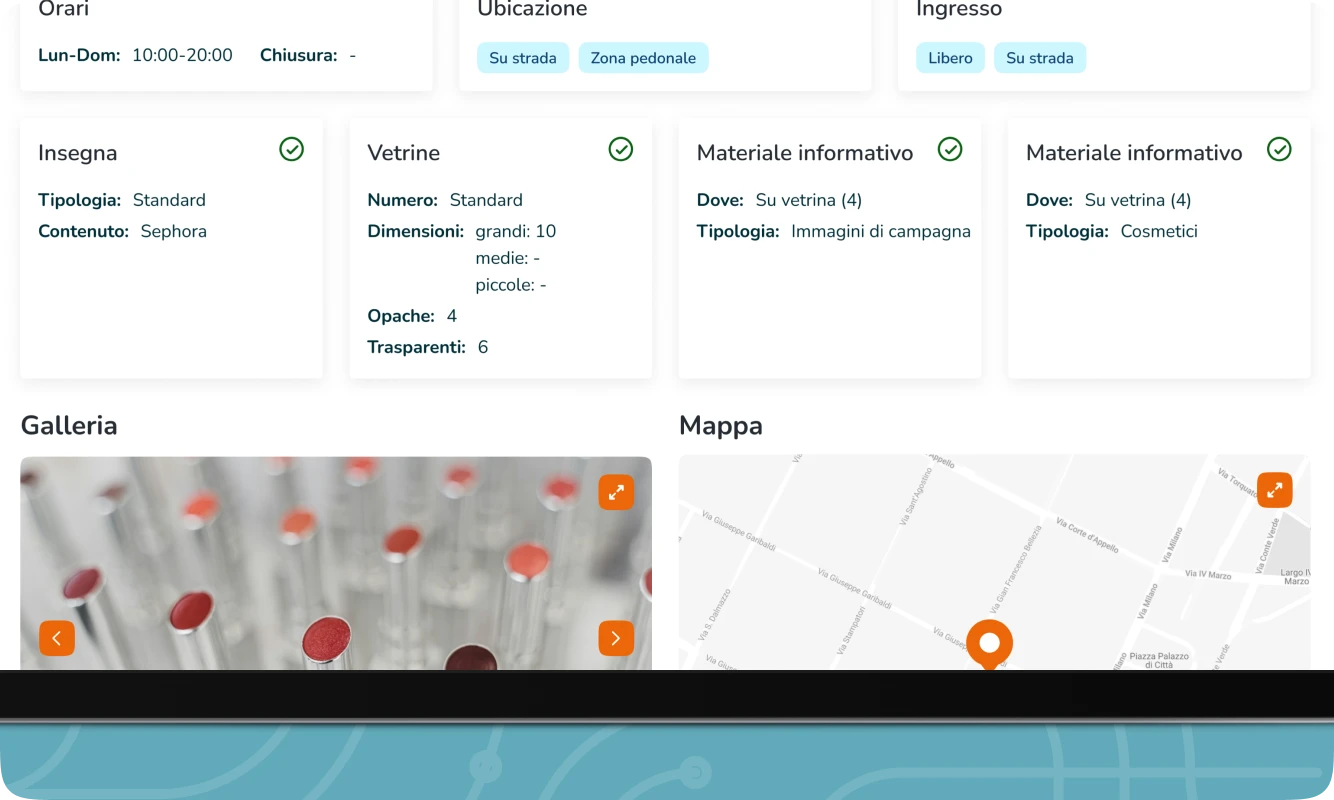The image size is (1334, 800).
Task: Click checkmark on Immagini di campagna card
Action: coord(949,149)
